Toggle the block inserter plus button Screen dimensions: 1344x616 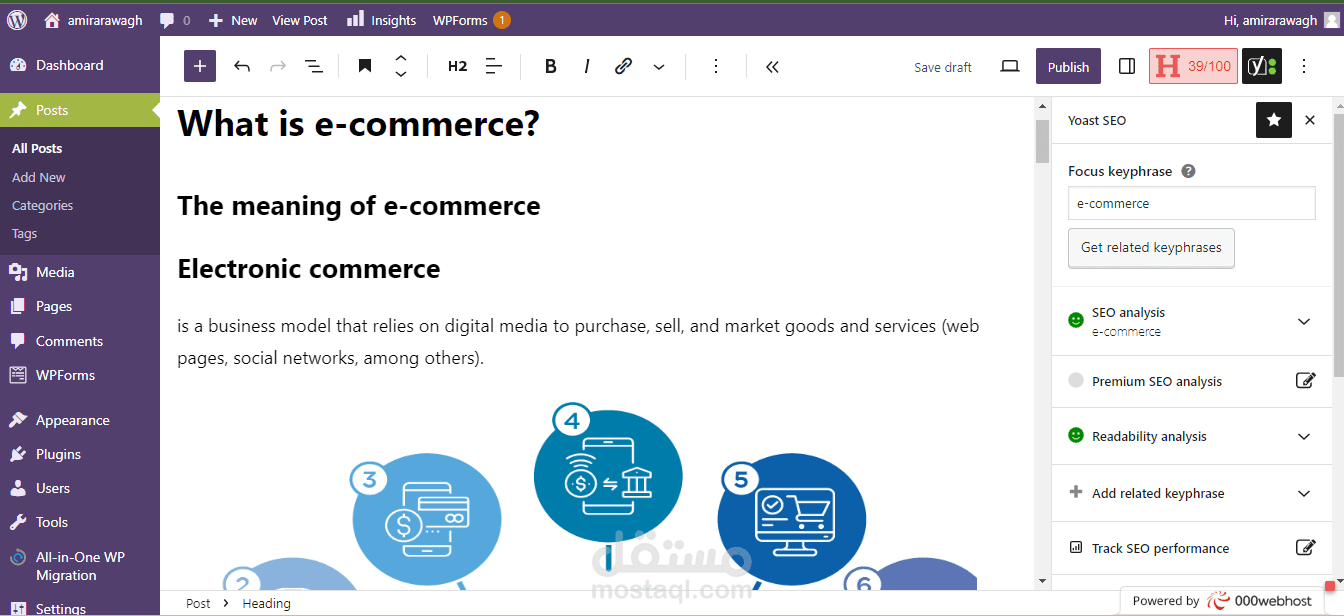(x=200, y=66)
